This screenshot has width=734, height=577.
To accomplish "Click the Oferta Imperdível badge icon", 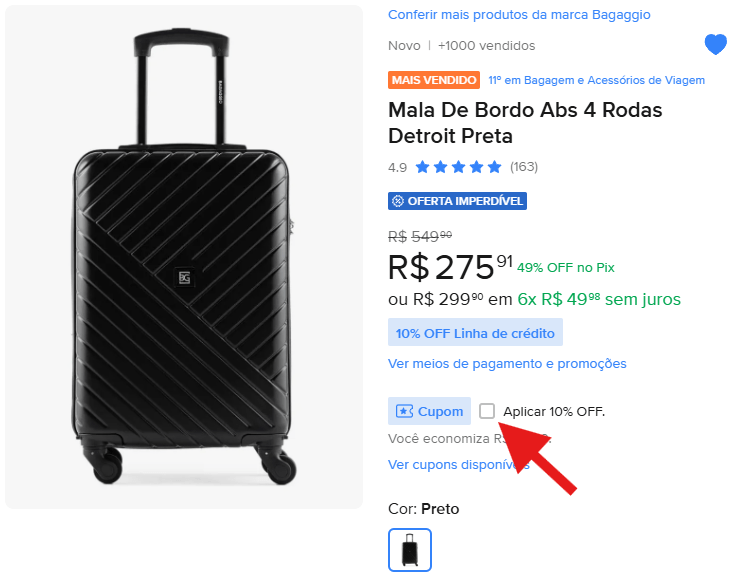I will click(398, 201).
